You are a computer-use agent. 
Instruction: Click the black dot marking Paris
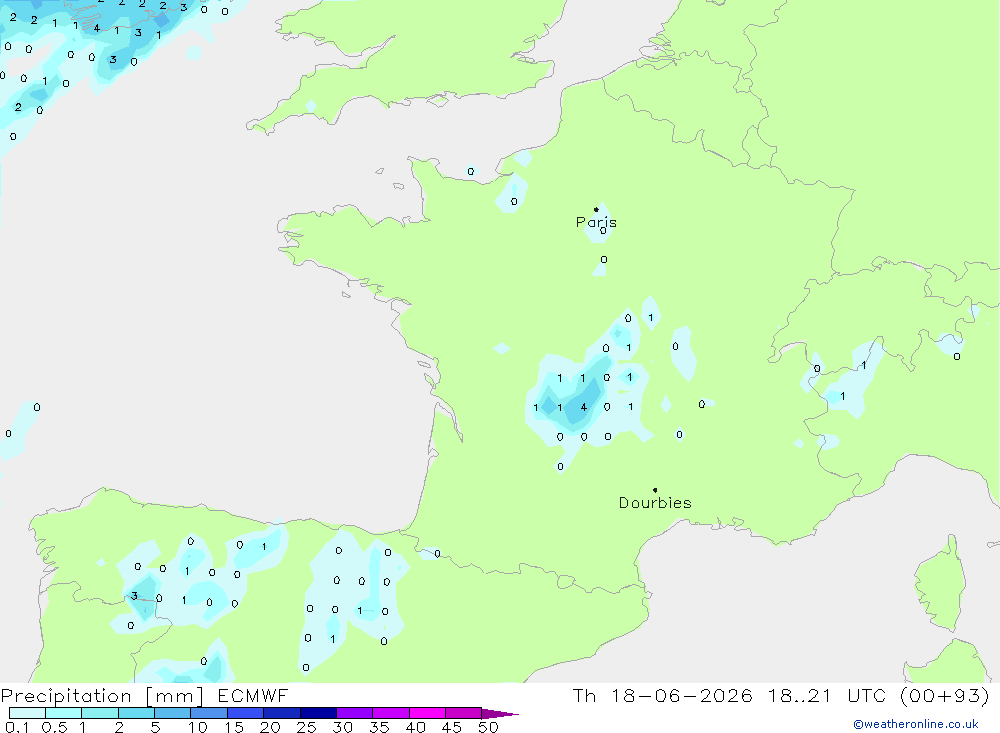coord(596,209)
